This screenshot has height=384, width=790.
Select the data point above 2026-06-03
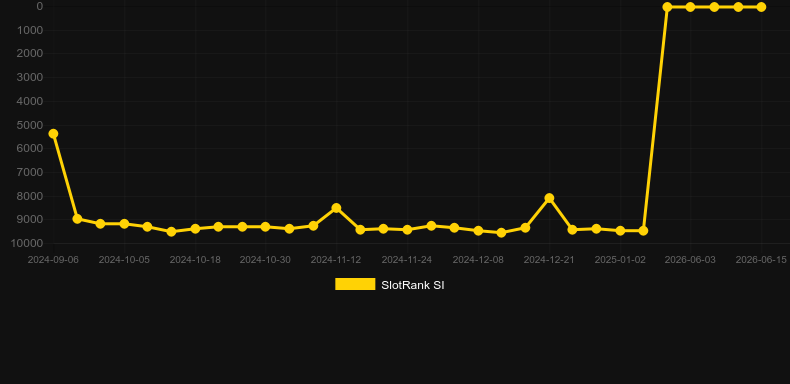point(690,7)
